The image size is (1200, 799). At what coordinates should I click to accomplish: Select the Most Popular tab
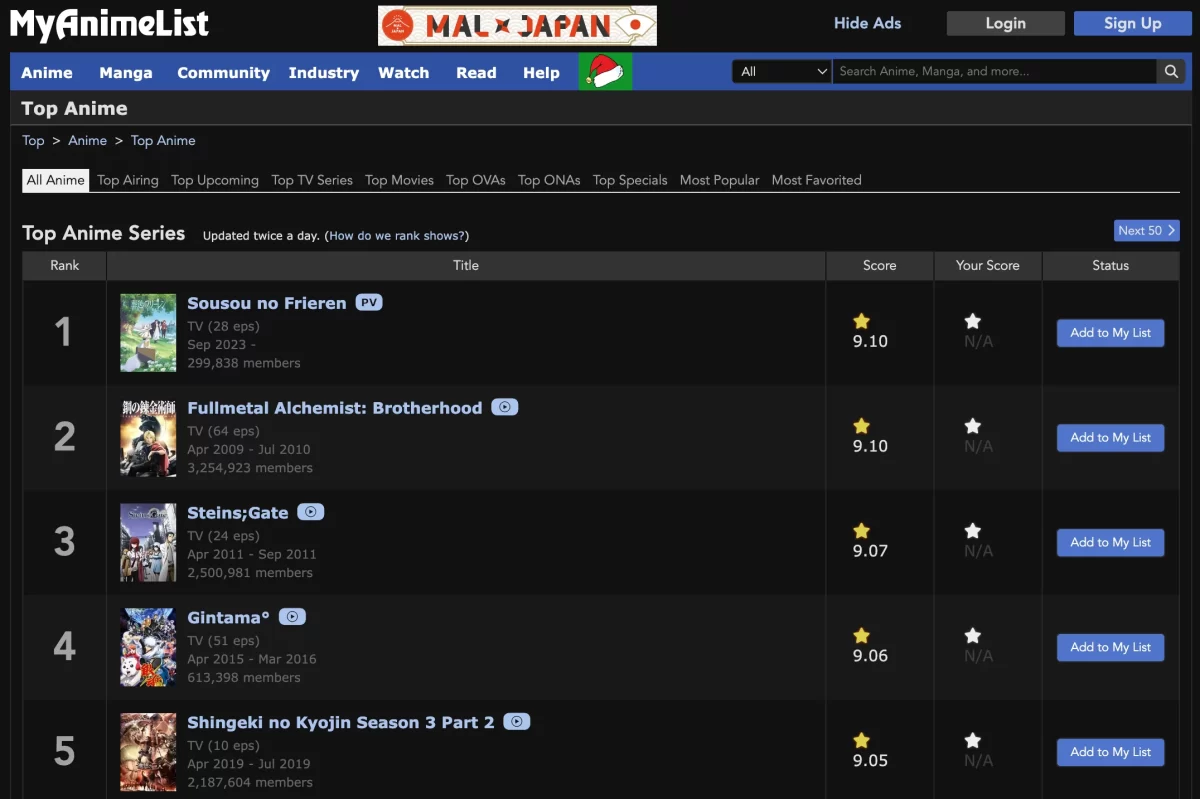pyautogui.click(x=719, y=180)
